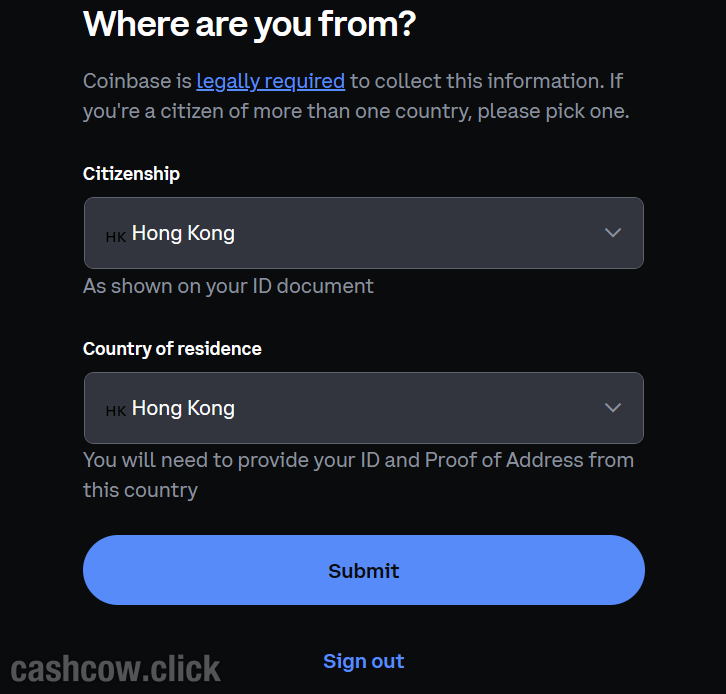The height and width of the screenshot is (694, 726).
Task: Click the Citizenship field label
Action: (131, 174)
